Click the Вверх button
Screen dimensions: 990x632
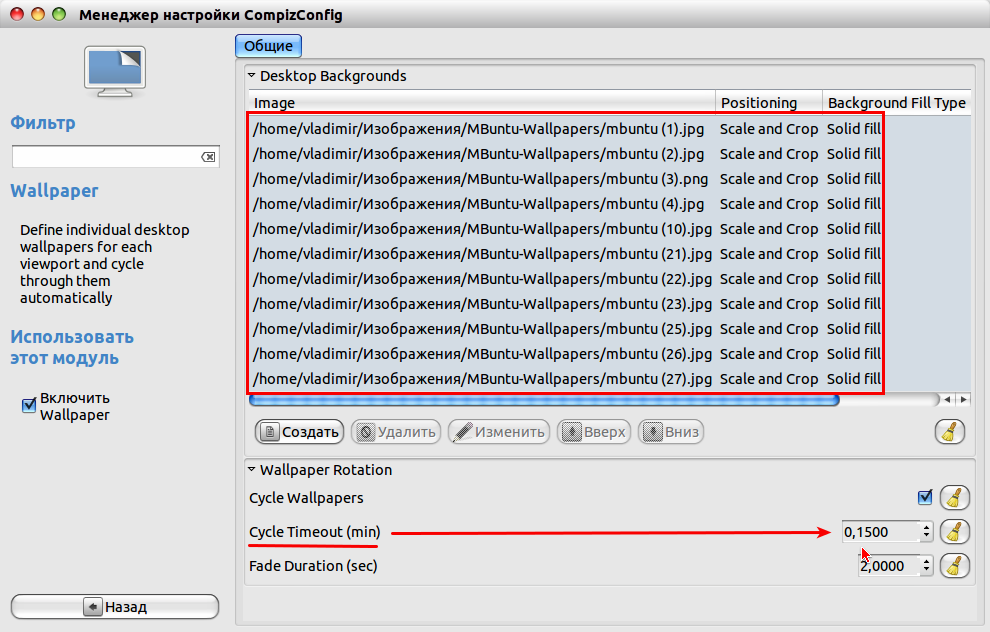tap(593, 432)
